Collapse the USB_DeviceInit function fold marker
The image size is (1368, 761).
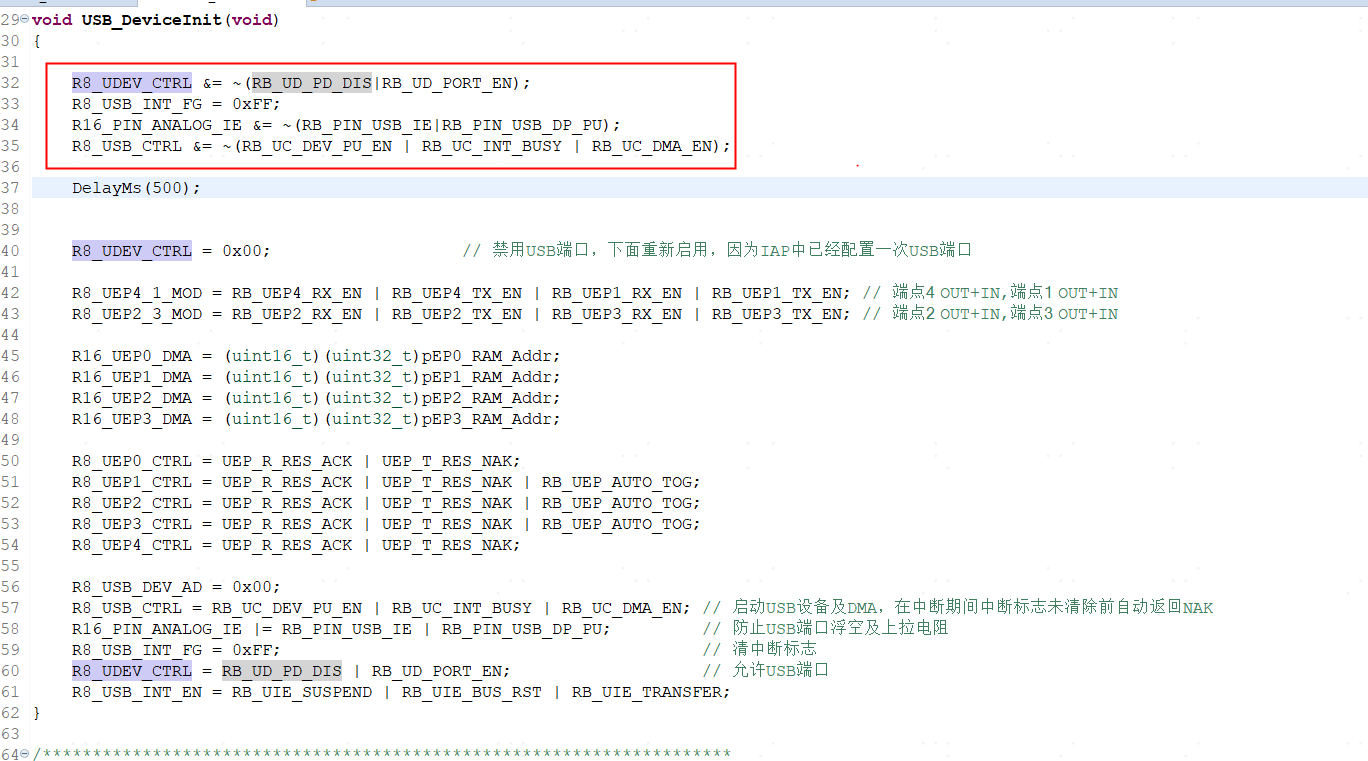25,20
